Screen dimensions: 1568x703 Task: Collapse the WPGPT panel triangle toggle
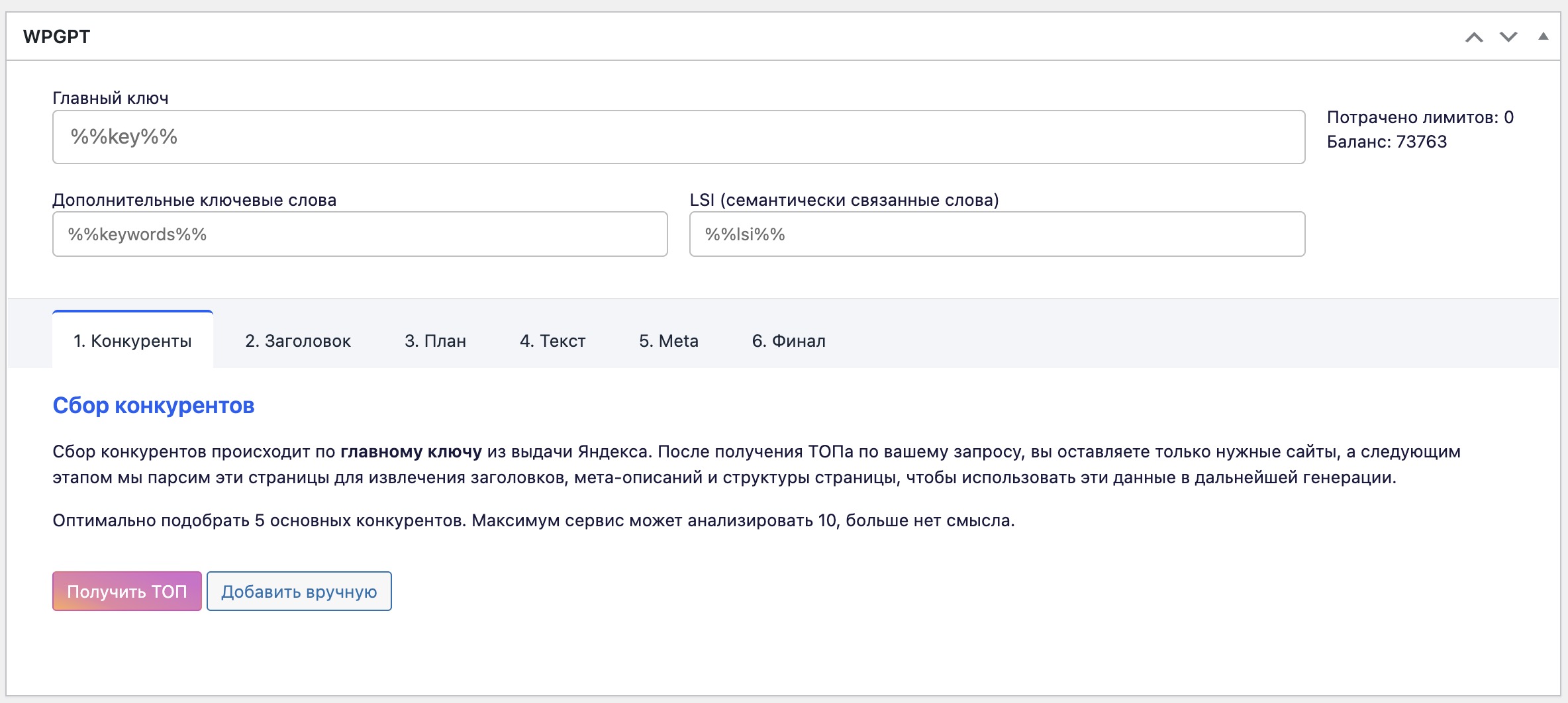(x=1543, y=36)
